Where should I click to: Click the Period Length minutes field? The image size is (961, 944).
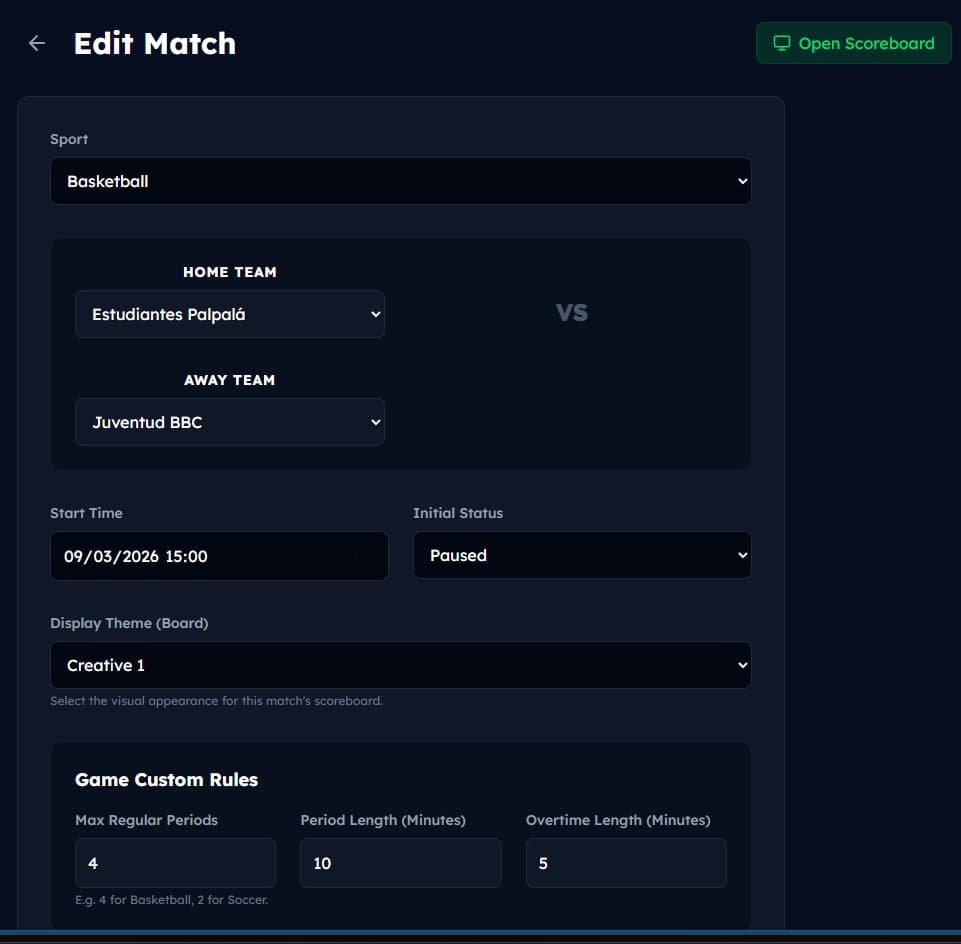[400, 863]
